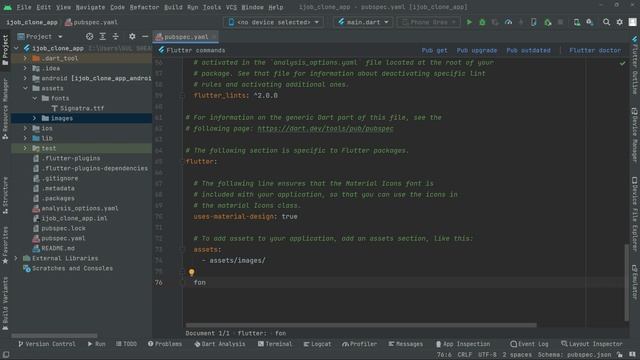
Task: Open Device Manager side tool window
Action: coord(635,135)
